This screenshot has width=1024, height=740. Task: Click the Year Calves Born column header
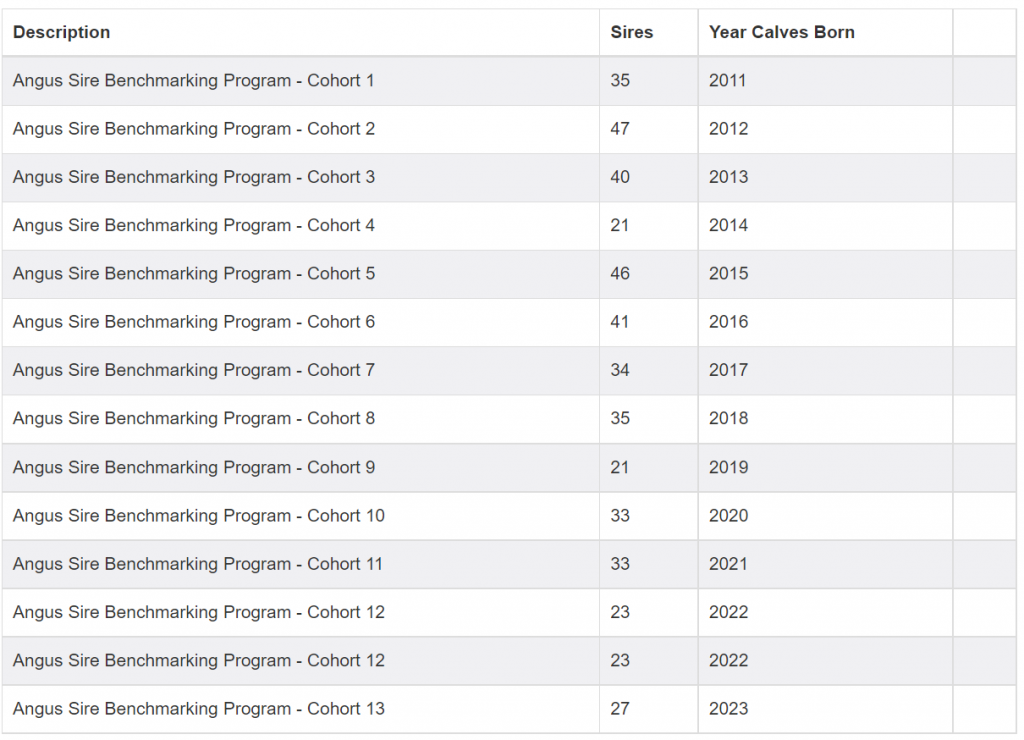[781, 32]
